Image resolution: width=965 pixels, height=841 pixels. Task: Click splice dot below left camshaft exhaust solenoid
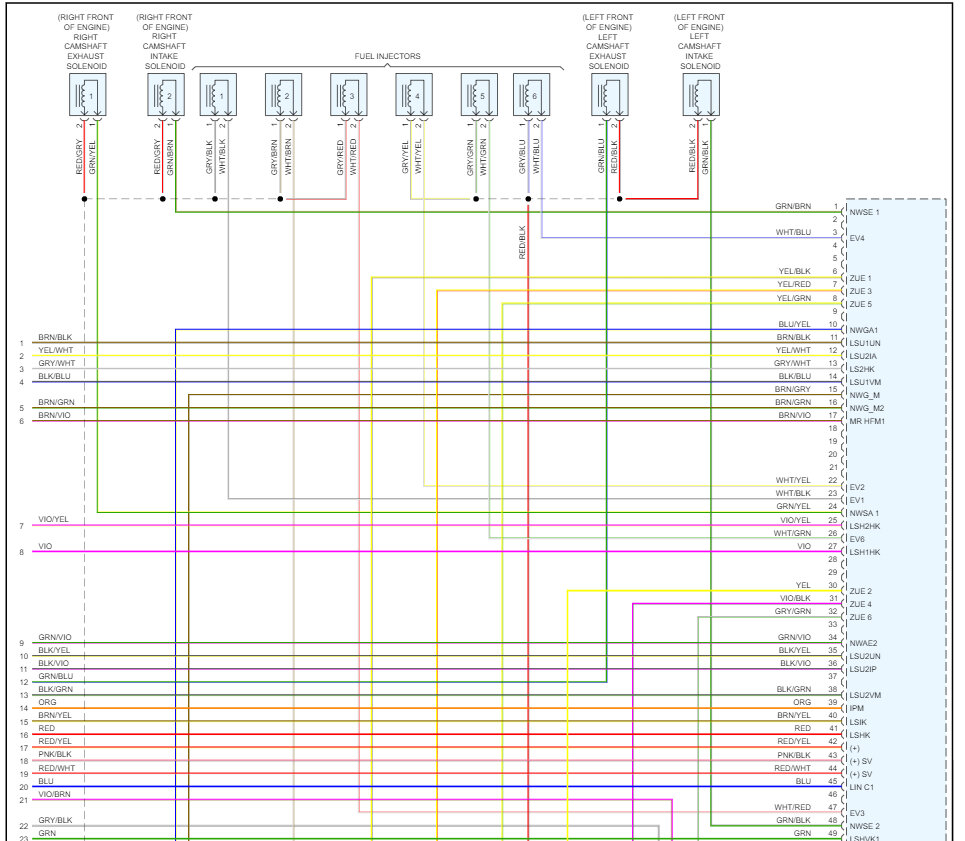[x=619, y=199]
